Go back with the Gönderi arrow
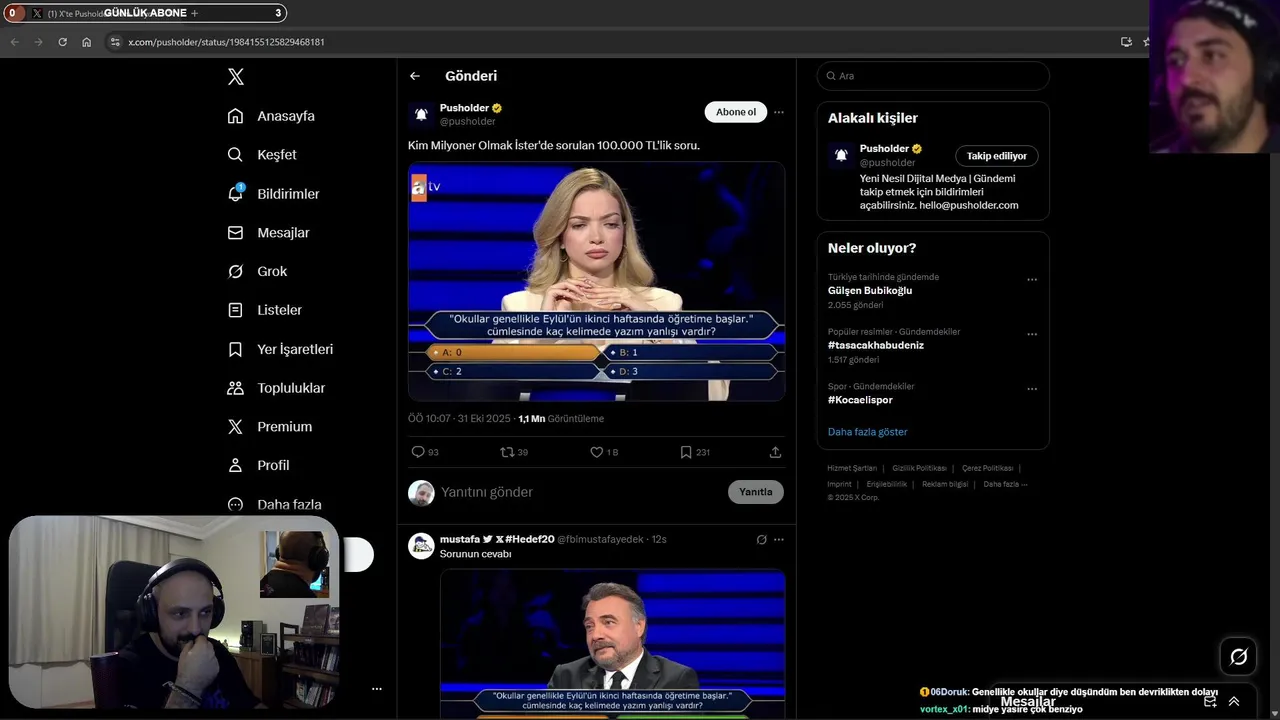1280x720 pixels. (x=415, y=76)
